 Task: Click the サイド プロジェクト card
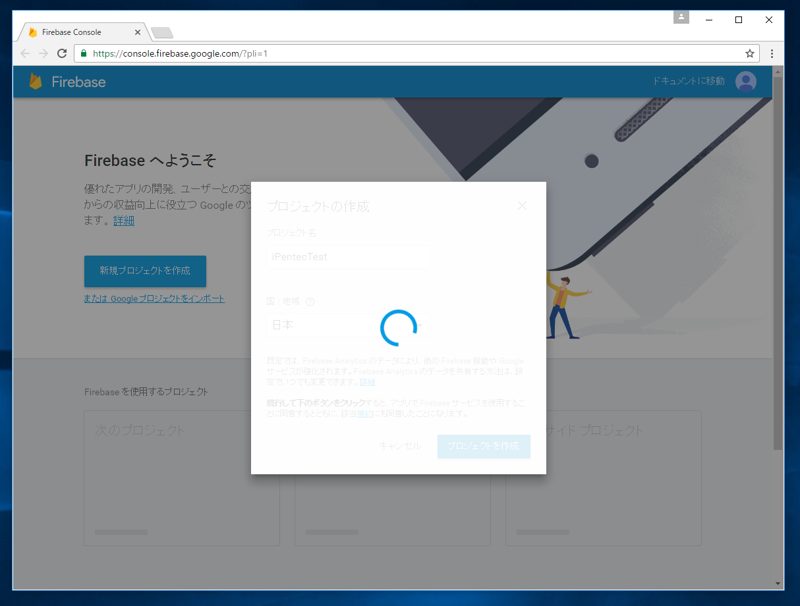pyautogui.click(x=604, y=478)
